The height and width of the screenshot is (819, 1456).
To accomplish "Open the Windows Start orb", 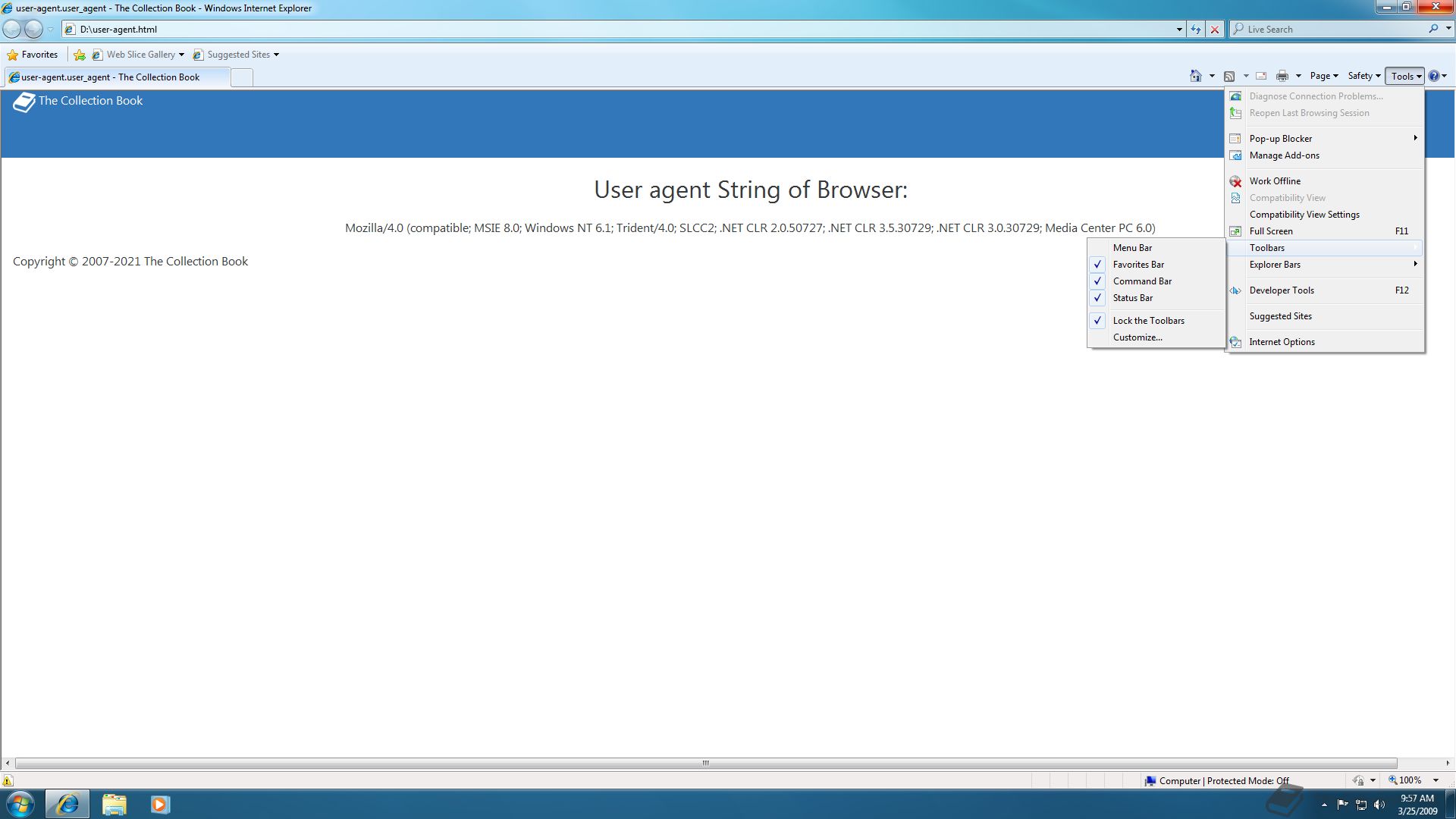I will [20, 804].
